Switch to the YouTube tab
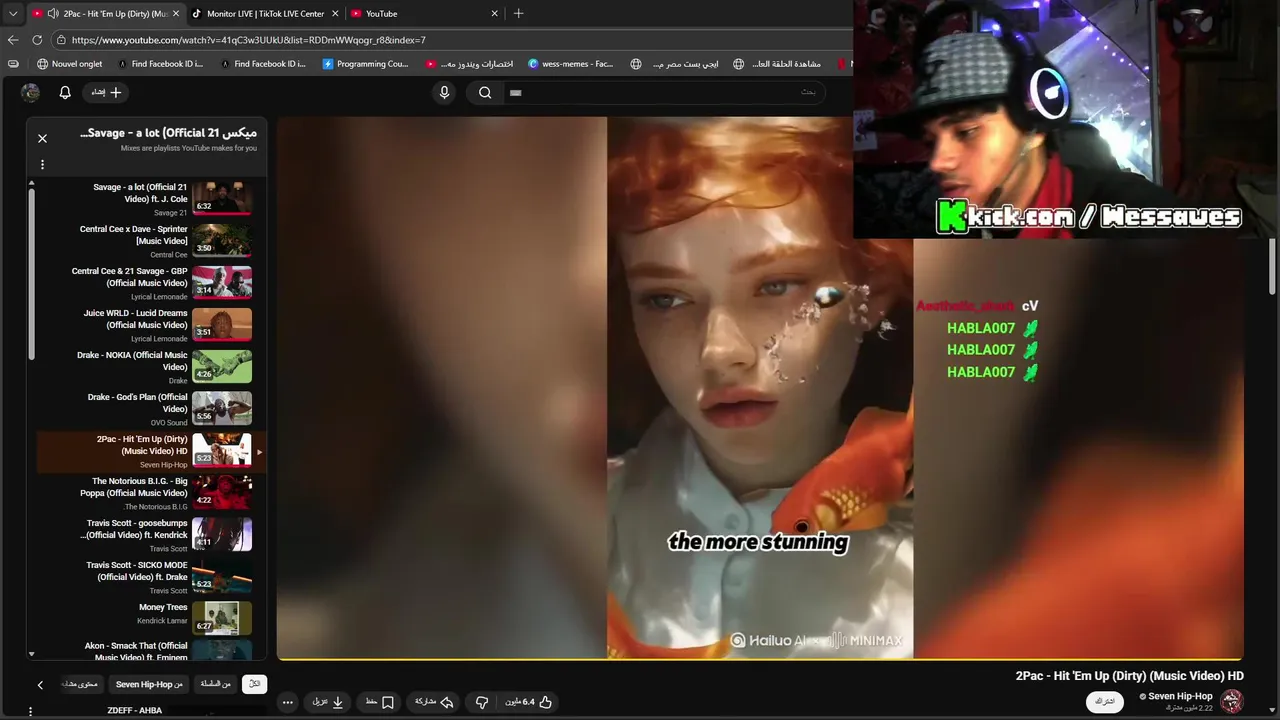1280x720 pixels. point(423,14)
